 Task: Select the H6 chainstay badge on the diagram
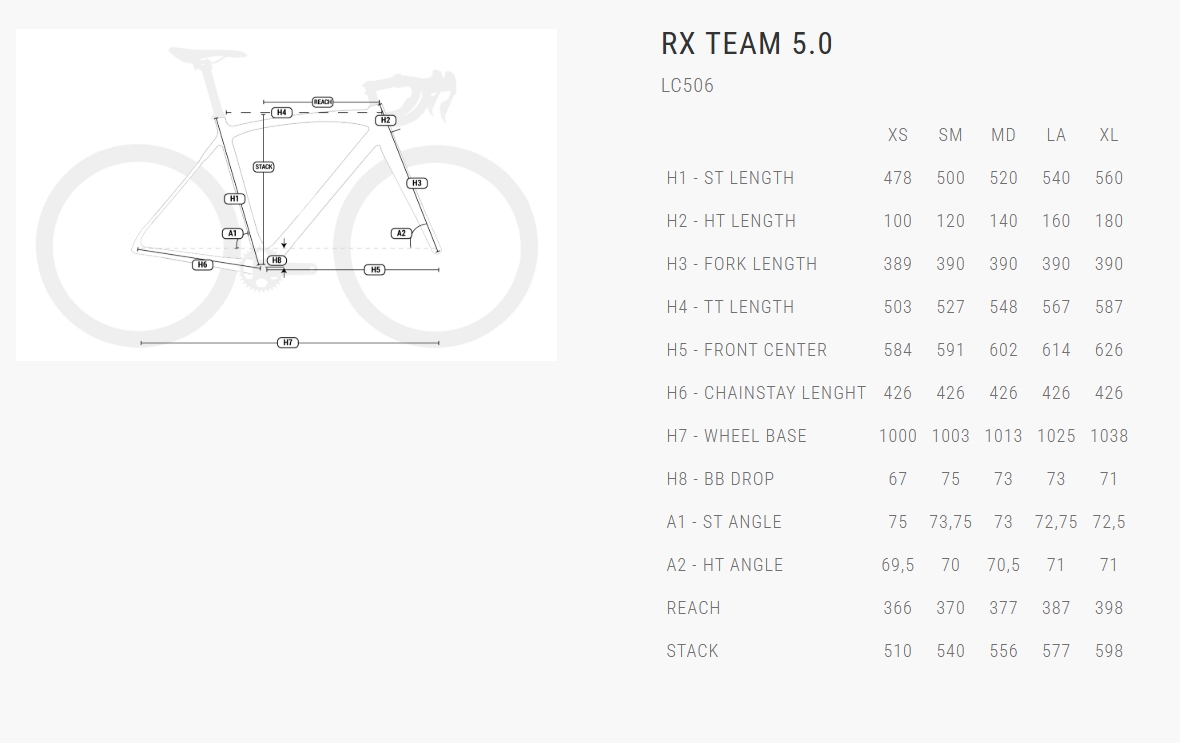202,265
